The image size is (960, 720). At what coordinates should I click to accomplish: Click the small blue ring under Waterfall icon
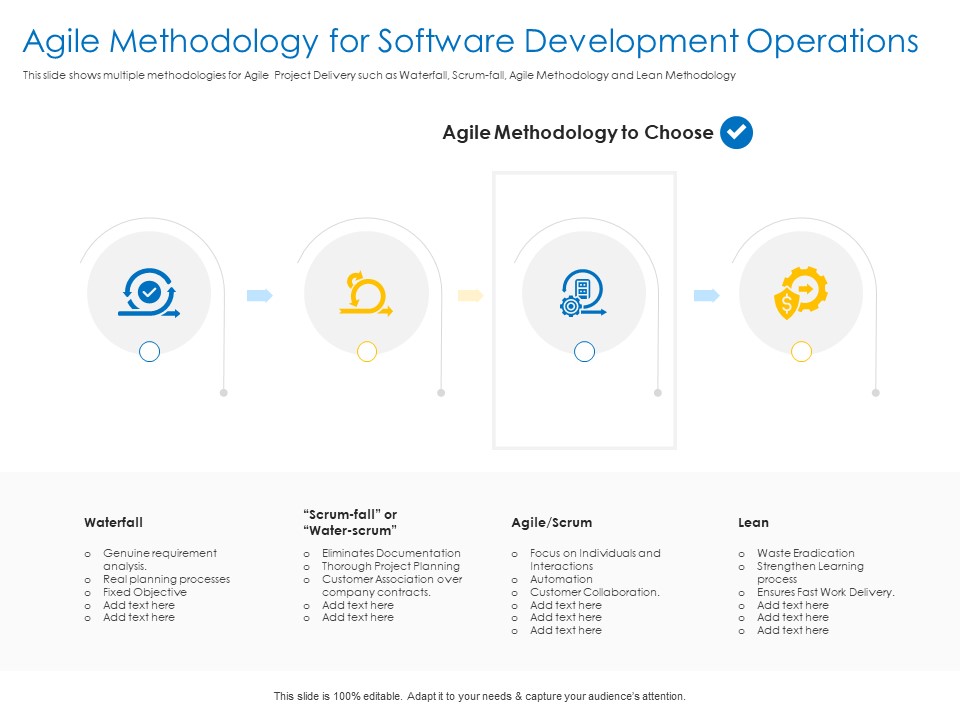(x=149, y=351)
